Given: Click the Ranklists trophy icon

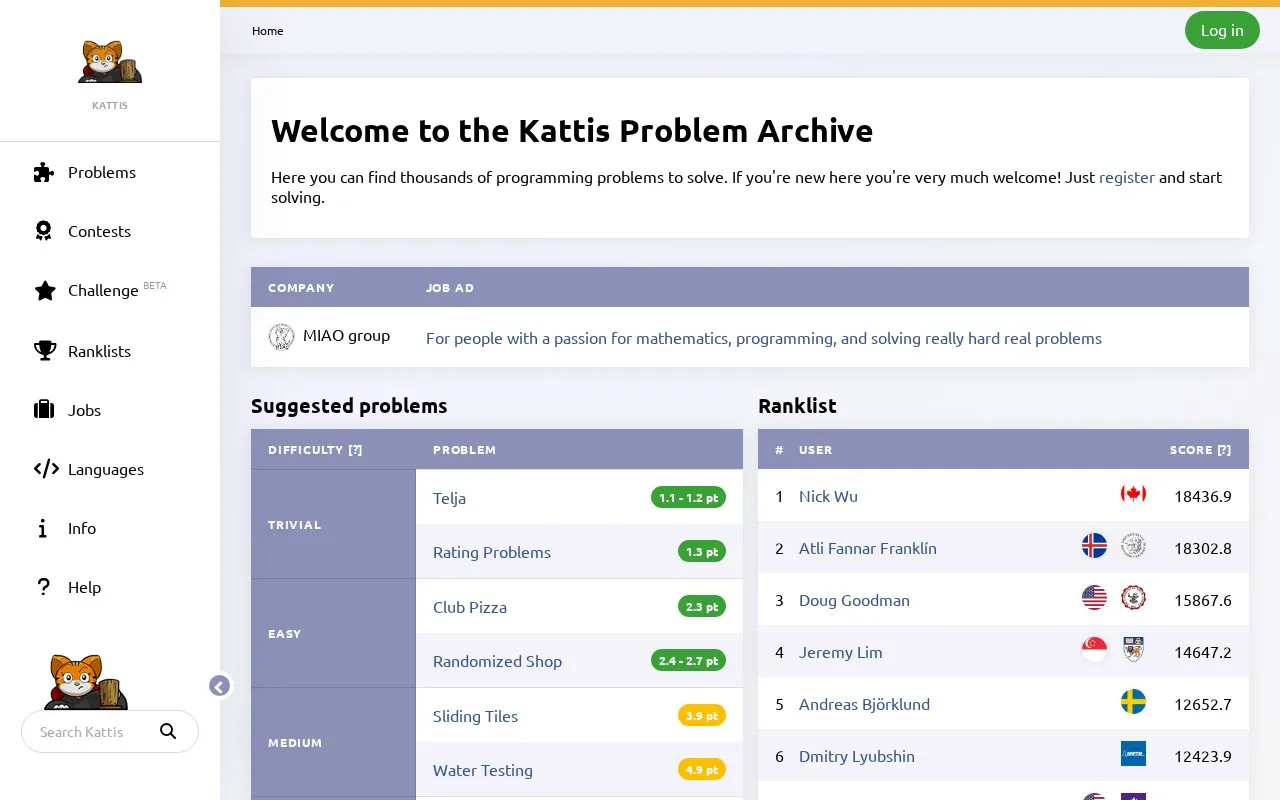Looking at the screenshot, I should [x=45, y=350].
